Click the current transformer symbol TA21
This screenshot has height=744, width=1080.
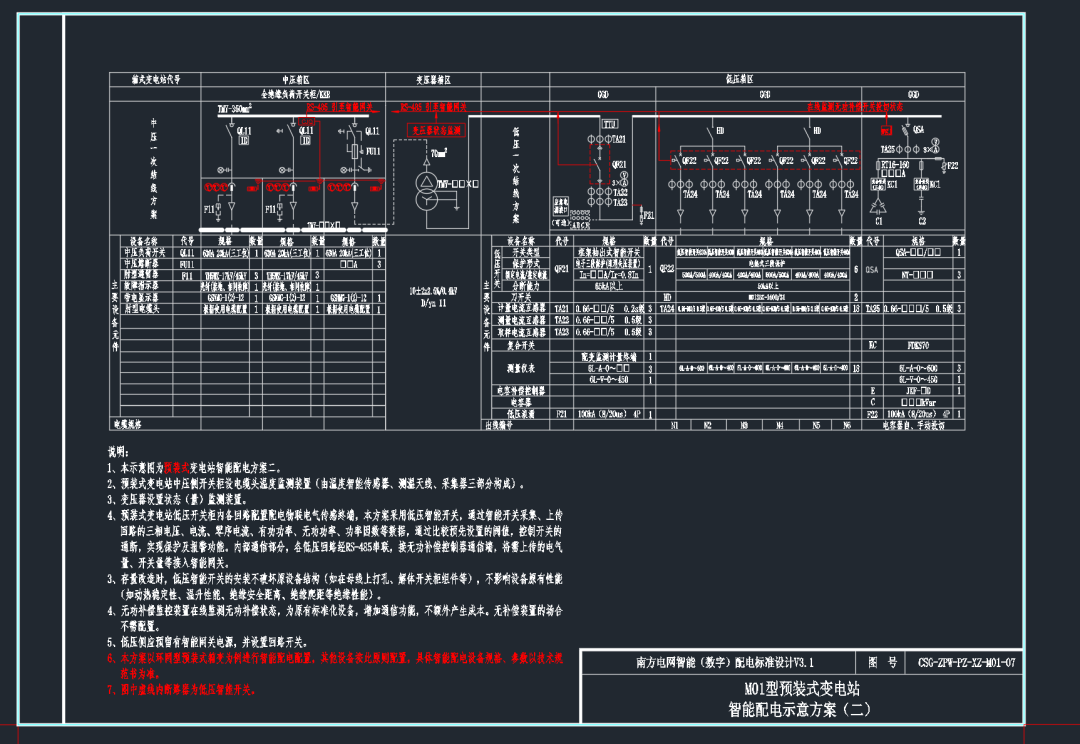tap(599, 138)
